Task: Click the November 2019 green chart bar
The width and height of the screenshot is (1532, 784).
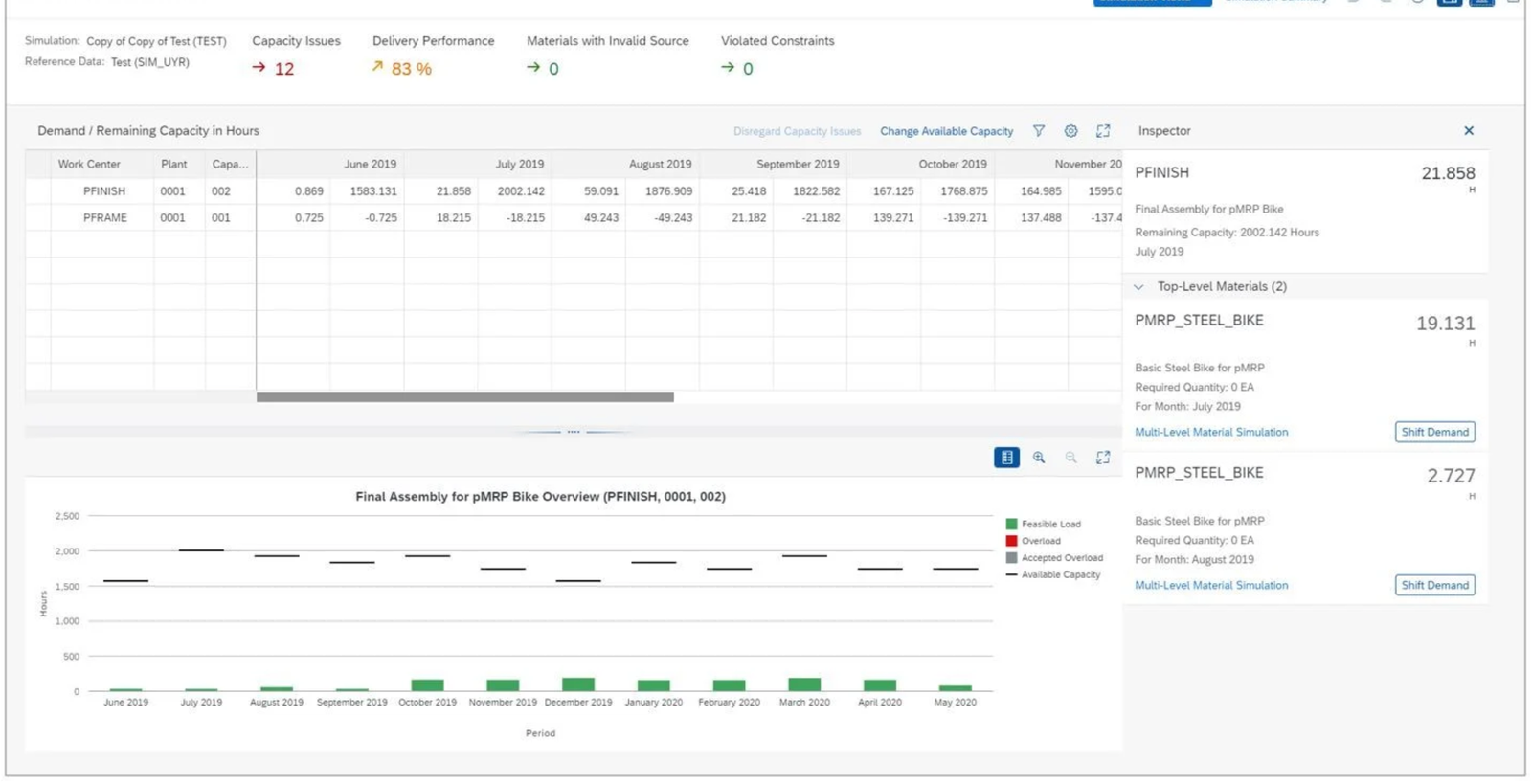Action: pos(503,685)
